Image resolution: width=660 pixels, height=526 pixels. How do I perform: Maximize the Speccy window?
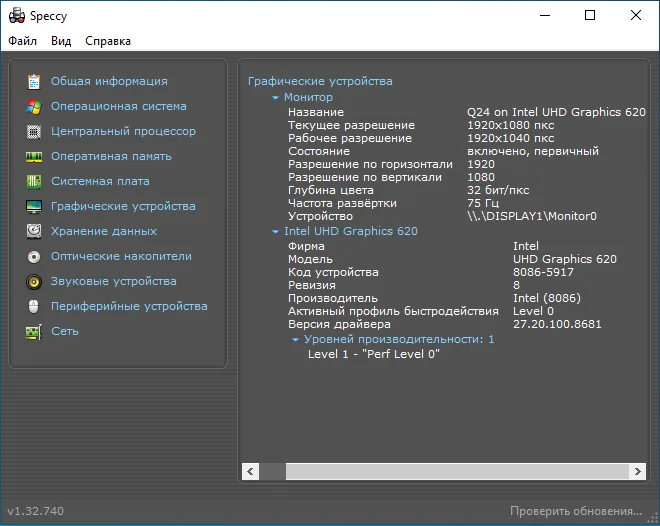point(590,16)
